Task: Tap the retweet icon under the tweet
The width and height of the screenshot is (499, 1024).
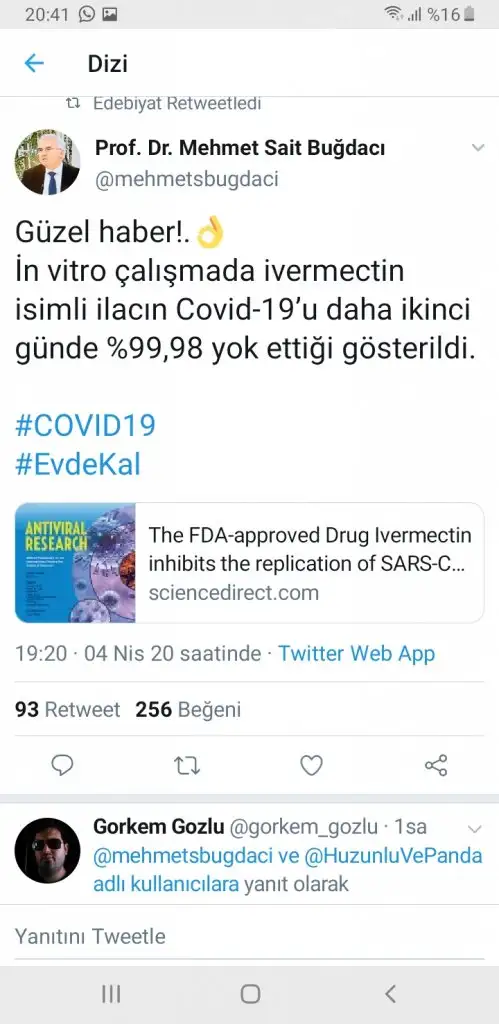Action: [187, 765]
